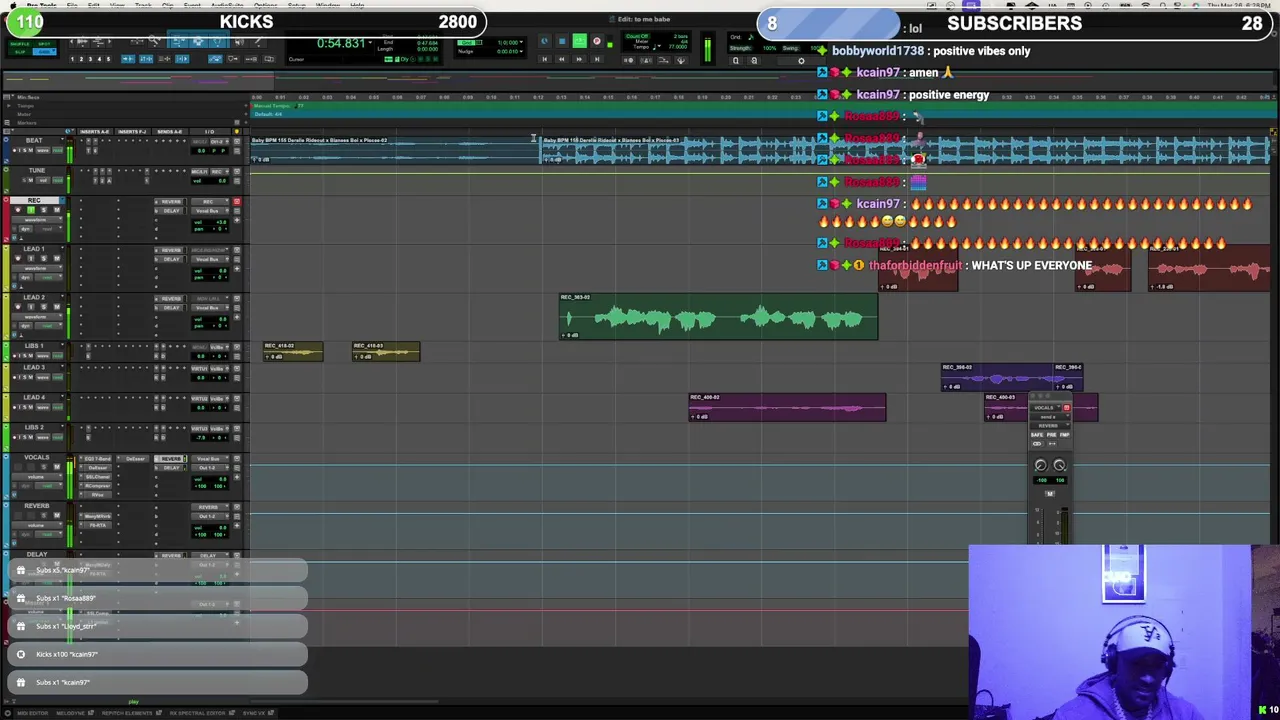Mute the LEAD 2 track
This screenshot has height=720, width=1280.
(x=57, y=307)
